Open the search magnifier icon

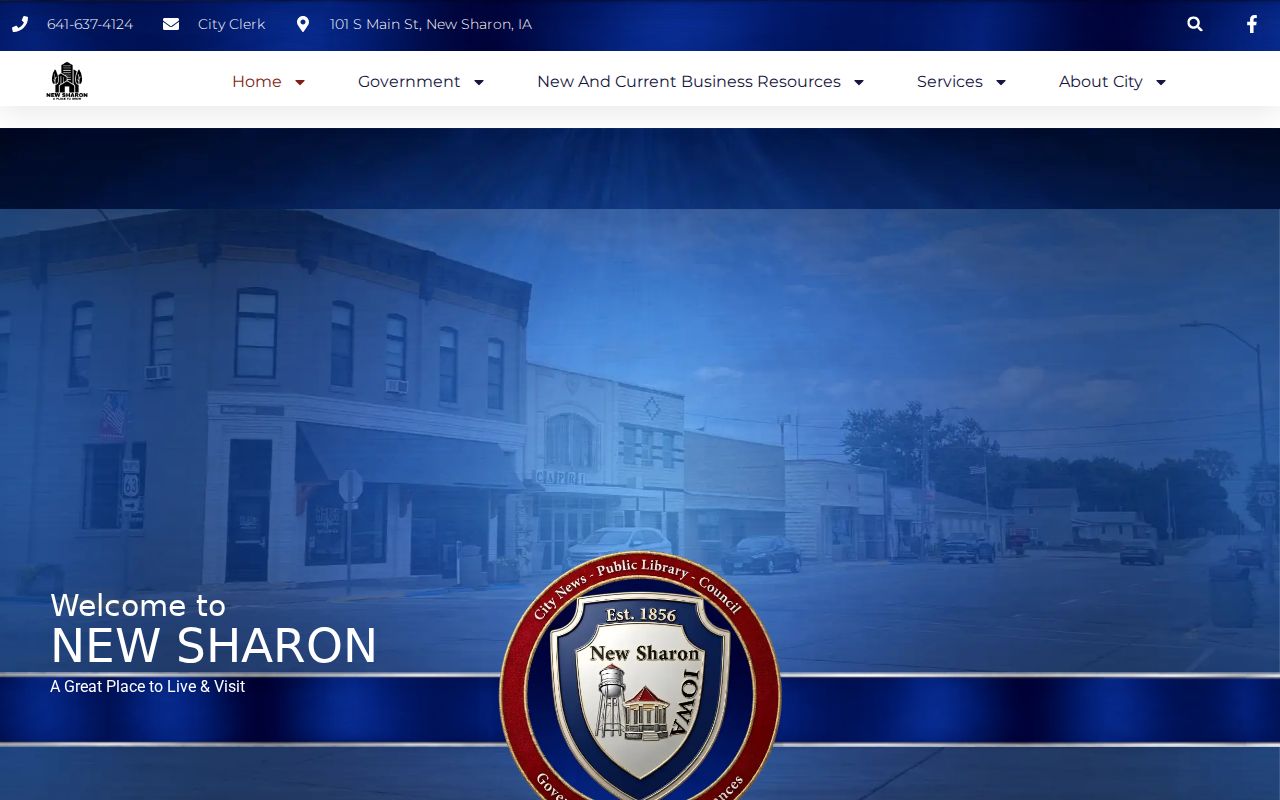pos(1195,24)
